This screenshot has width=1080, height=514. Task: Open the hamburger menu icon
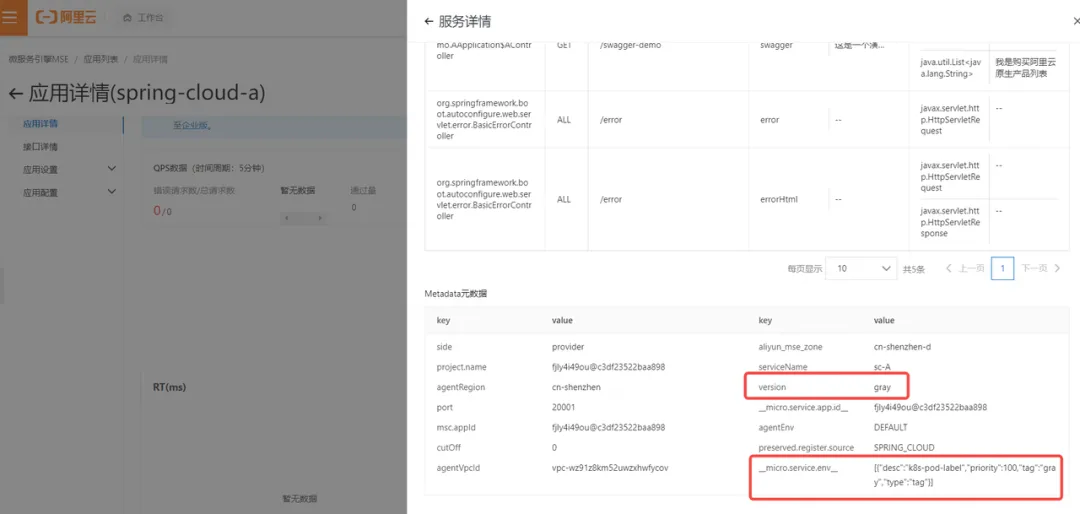pos(12,17)
